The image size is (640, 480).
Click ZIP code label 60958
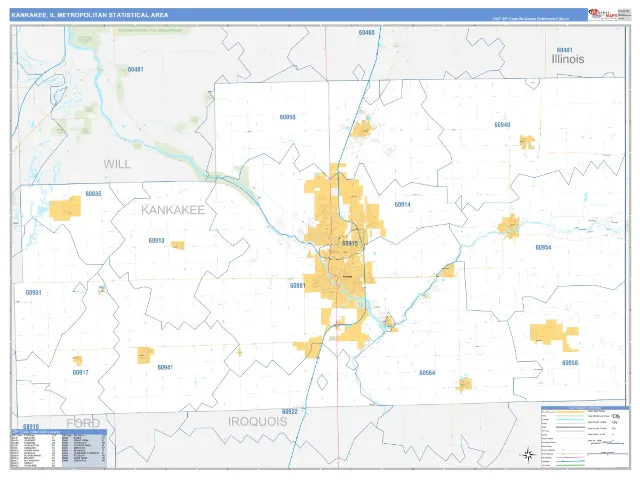tap(570, 363)
